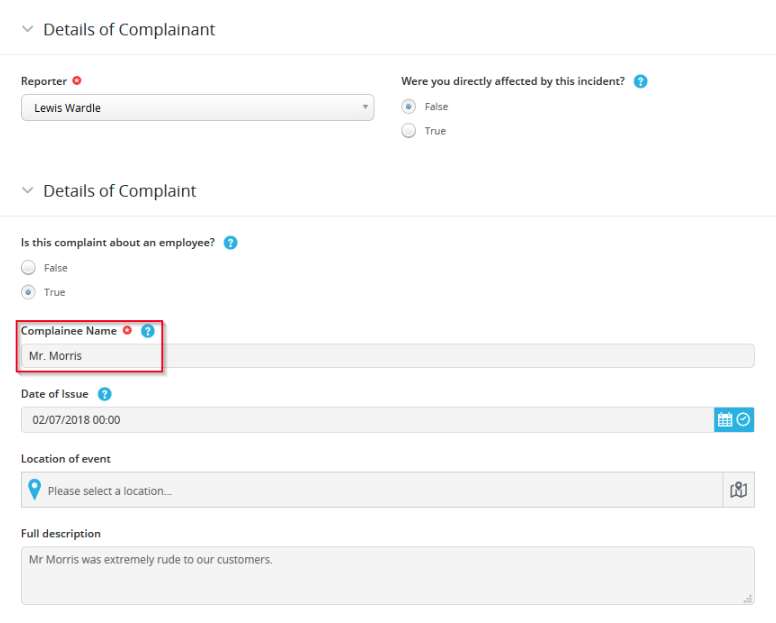Screen dimensions: 776x623
Task: Collapse the Details of Complainant section
Action: point(28,29)
